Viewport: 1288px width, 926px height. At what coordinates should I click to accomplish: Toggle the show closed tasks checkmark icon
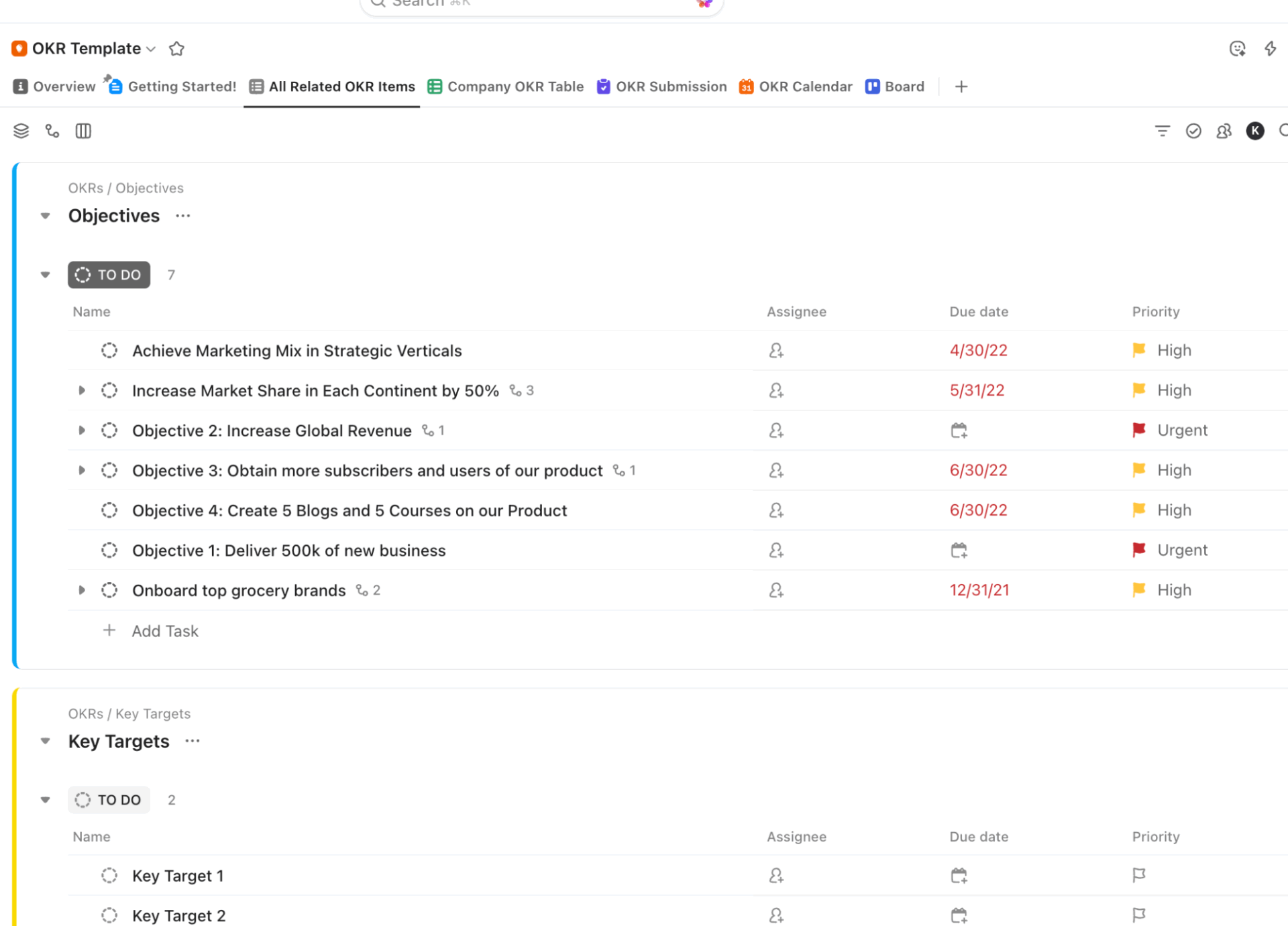point(1193,131)
